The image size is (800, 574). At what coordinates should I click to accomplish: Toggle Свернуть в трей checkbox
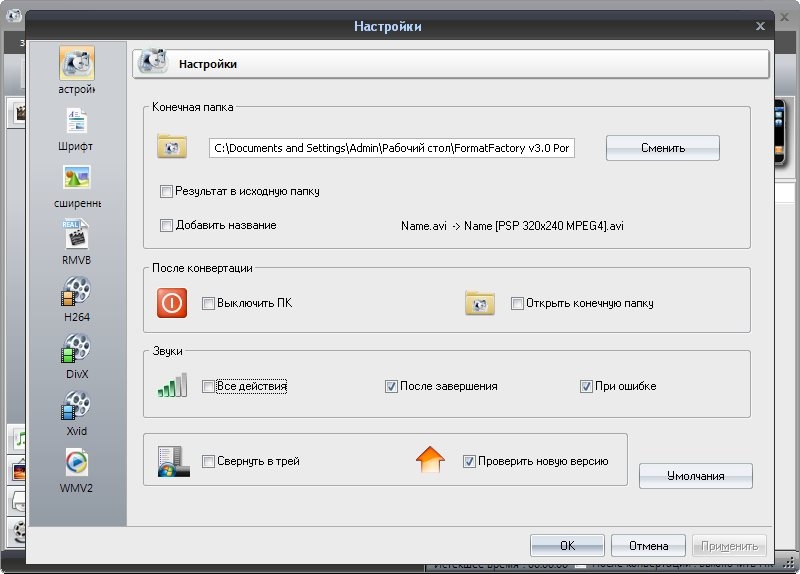coord(208,461)
